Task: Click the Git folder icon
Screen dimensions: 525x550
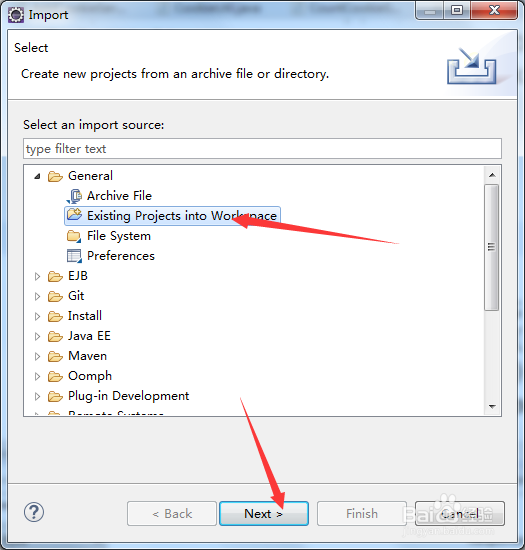Action: [55, 296]
